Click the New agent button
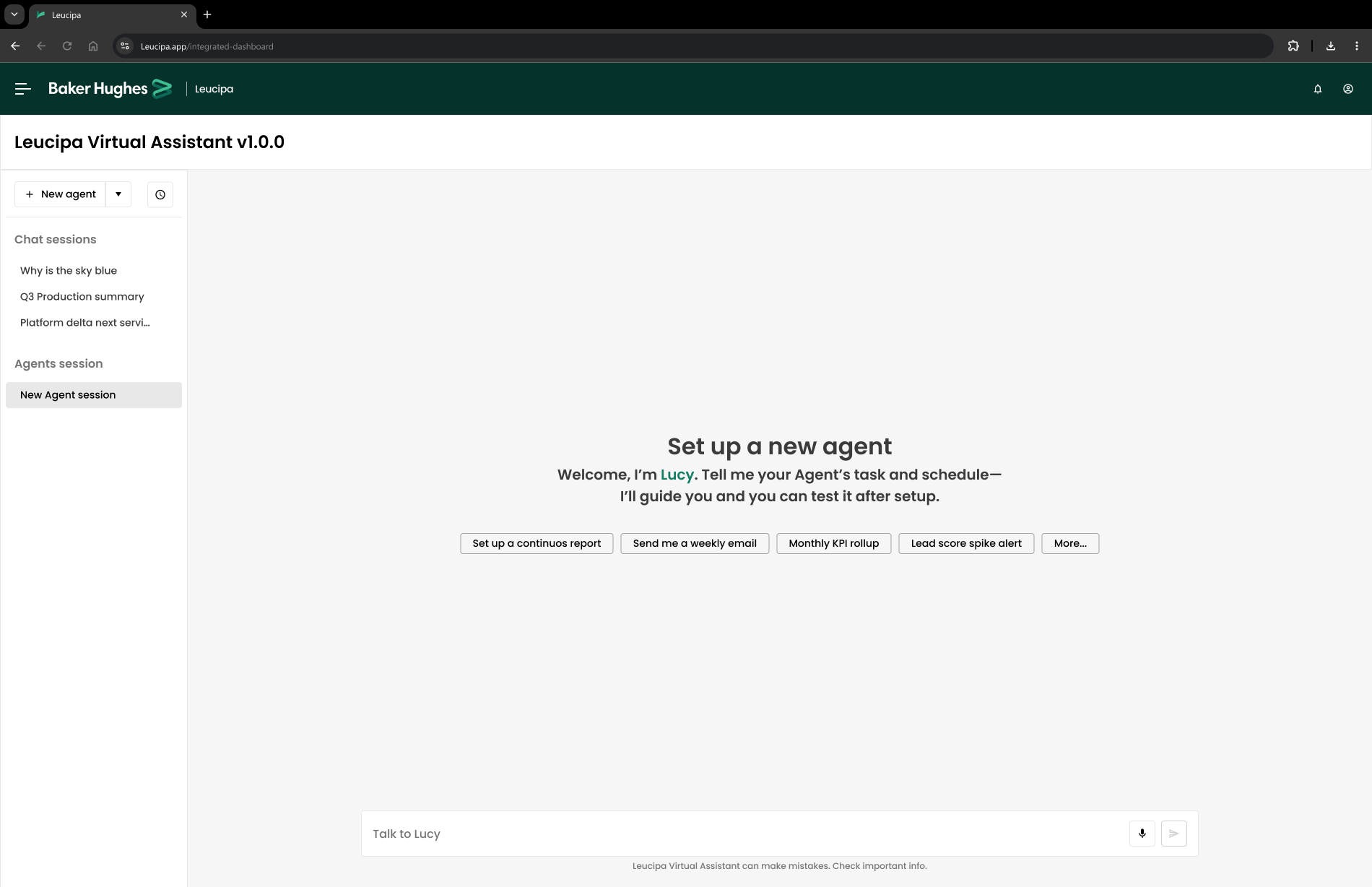1372x887 pixels. [x=61, y=194]
